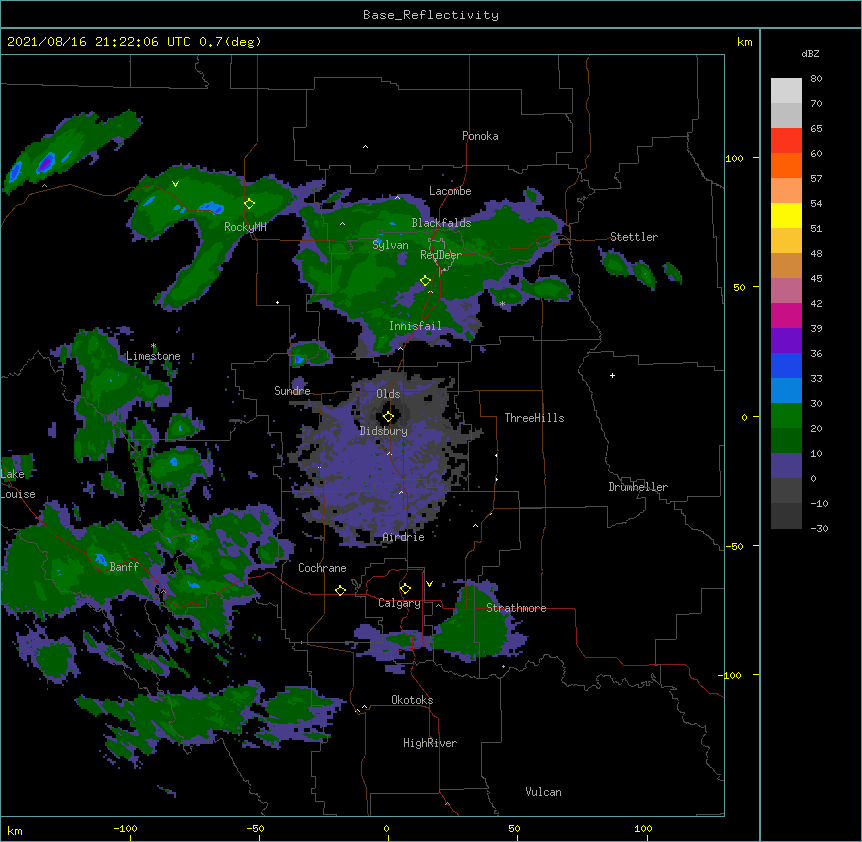The height and width of the screenshot is (842, 862).
Task: Click the ThreeHills label
Action: click(534, 418)
